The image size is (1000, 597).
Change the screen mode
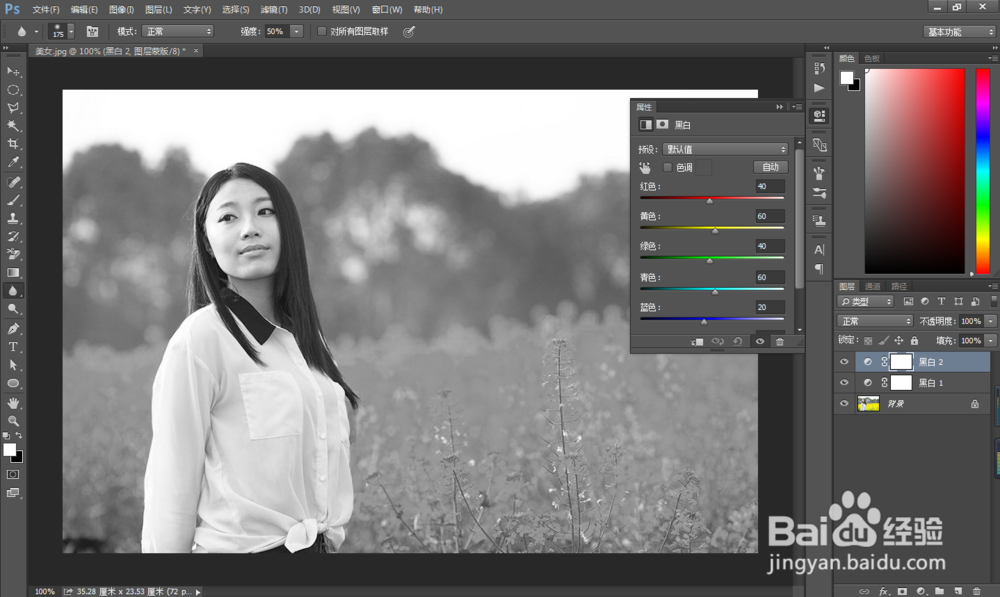tap(13, 492)
